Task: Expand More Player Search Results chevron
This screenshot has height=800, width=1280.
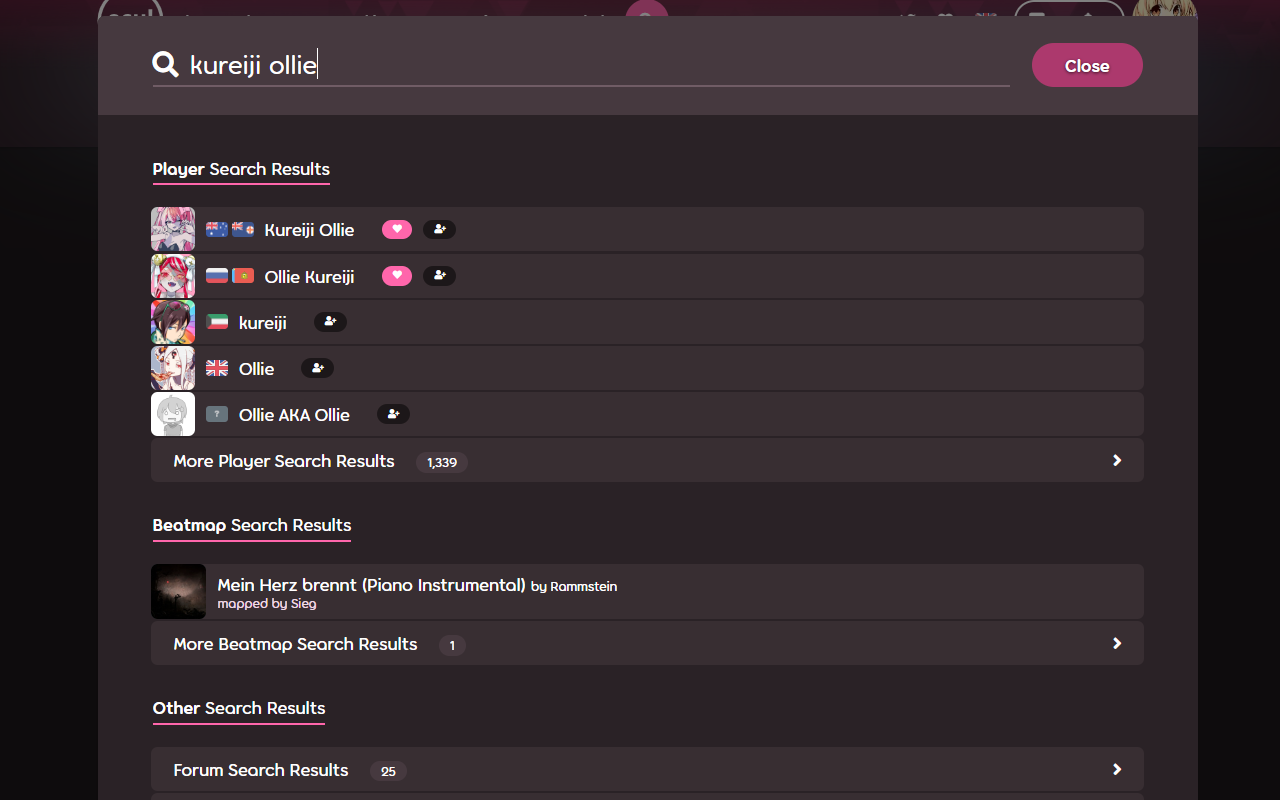Action: pyautogui.click(x=1117, y=460)
